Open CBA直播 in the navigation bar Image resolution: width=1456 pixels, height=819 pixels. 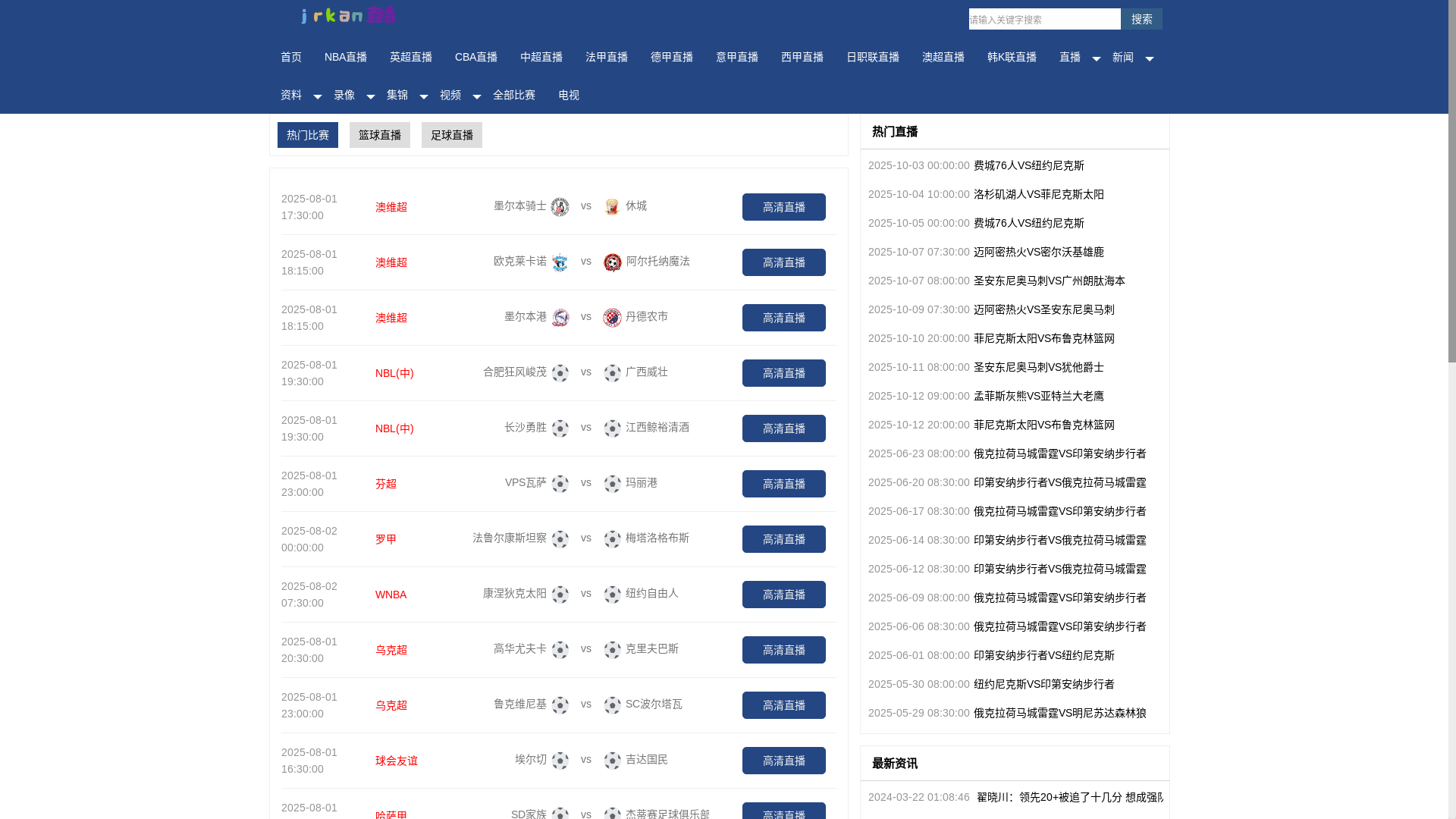click(476, 58)
